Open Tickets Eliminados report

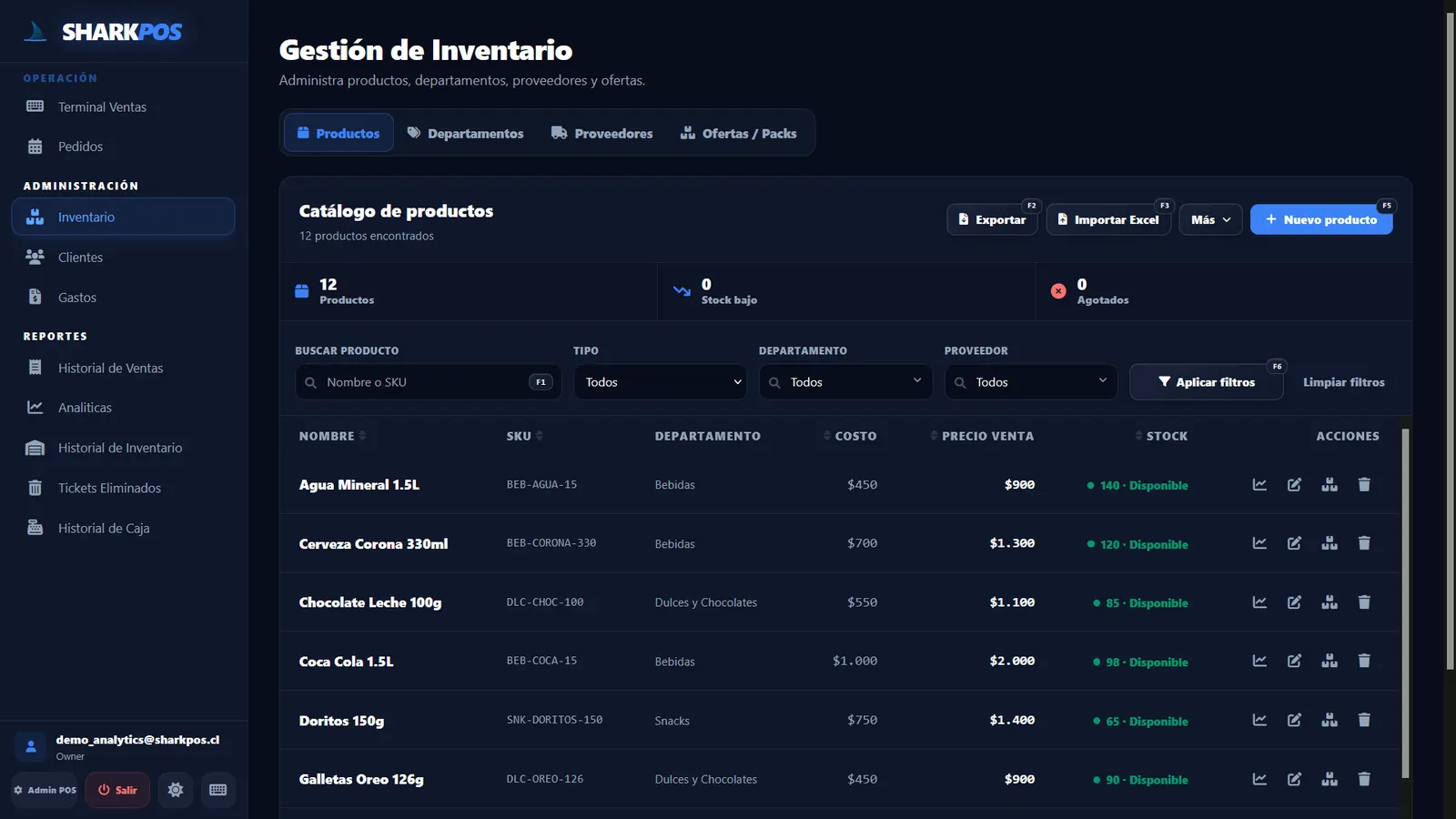coord(123,488)
